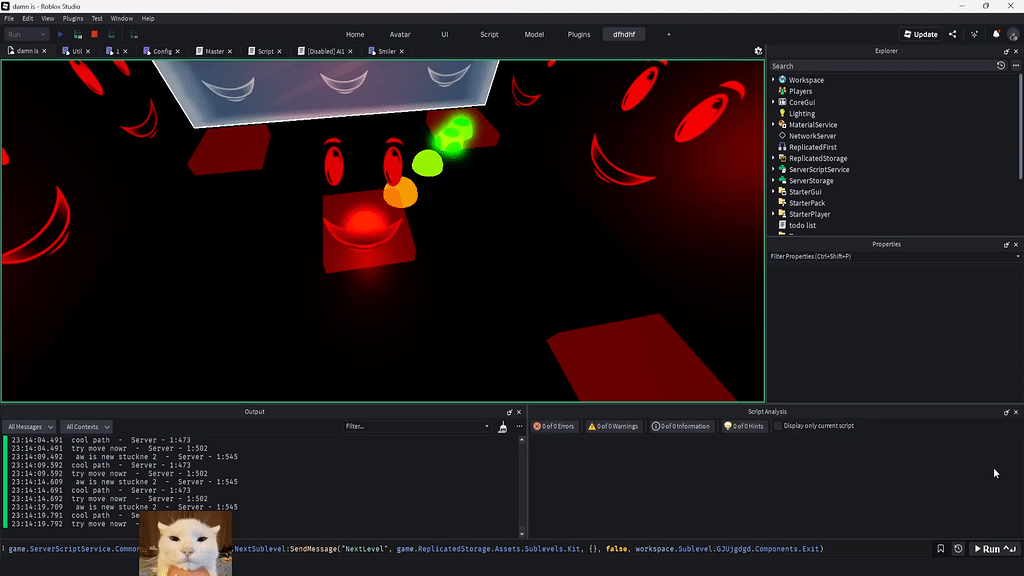Open Output panel more options ellipsis
Screen dimensions: 1024x576
click(519, 426)
